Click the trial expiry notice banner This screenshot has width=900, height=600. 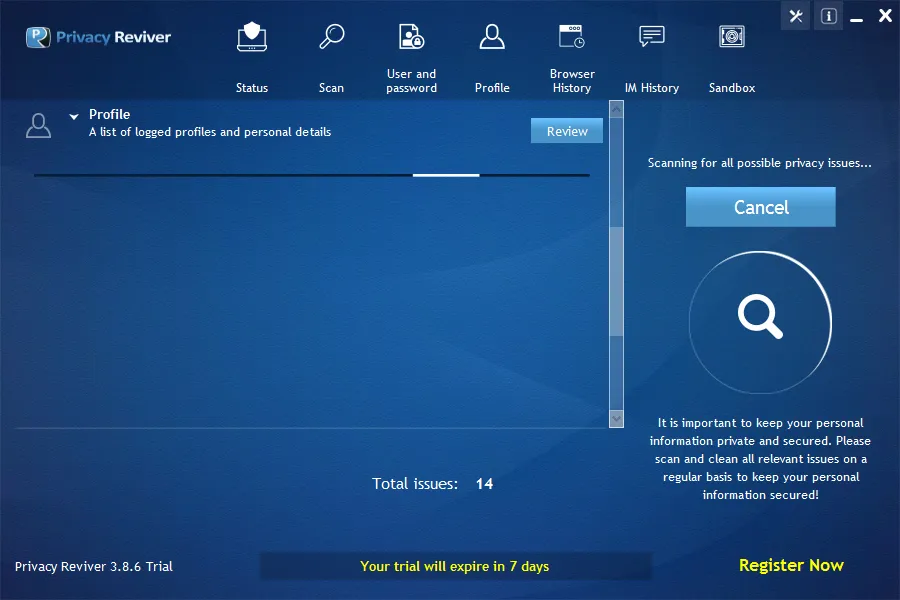(455, 566)
